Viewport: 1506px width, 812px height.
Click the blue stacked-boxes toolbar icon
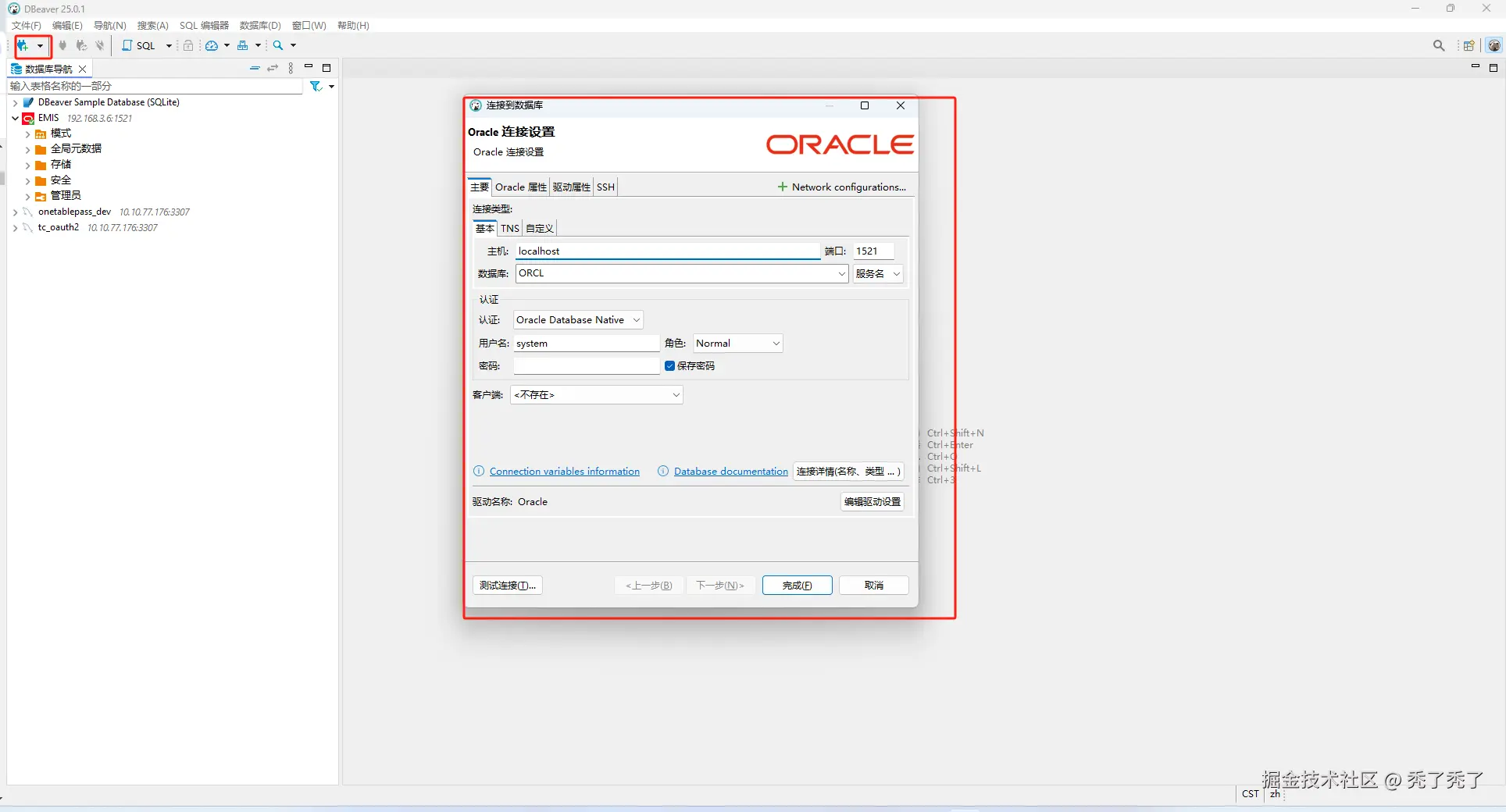point(243,46)
